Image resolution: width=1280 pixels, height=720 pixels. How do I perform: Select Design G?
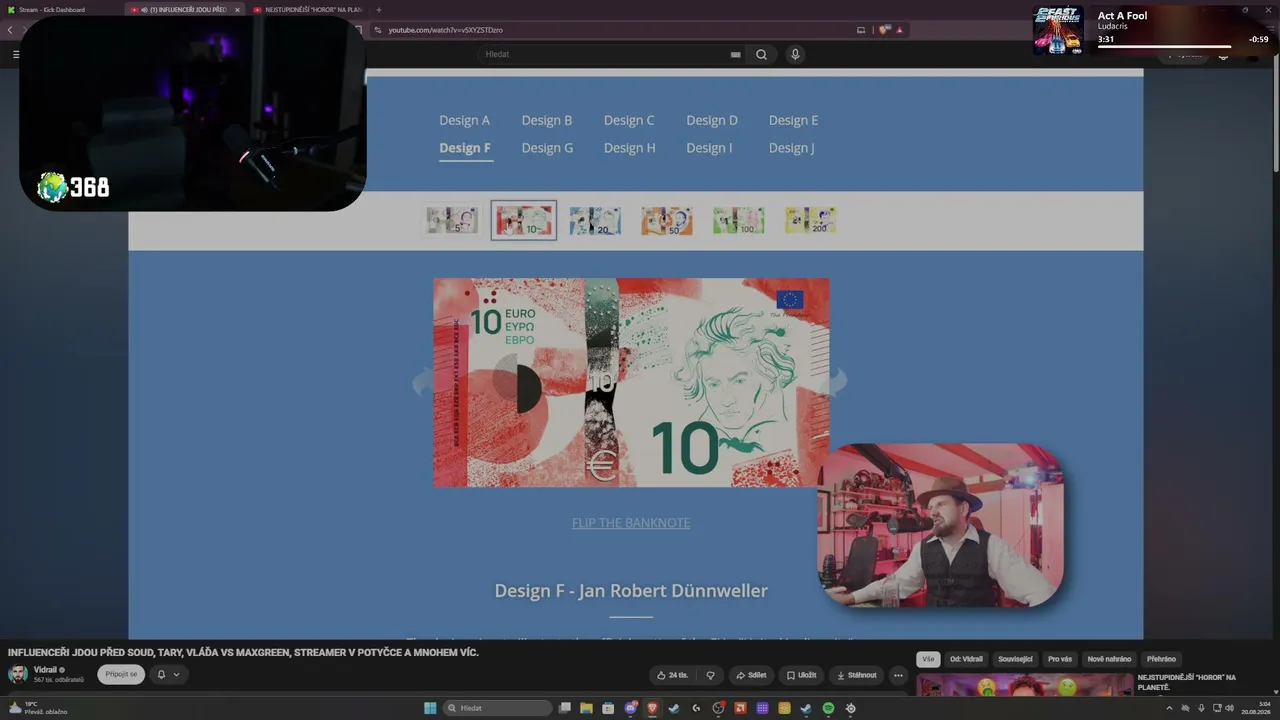[547, 148]
